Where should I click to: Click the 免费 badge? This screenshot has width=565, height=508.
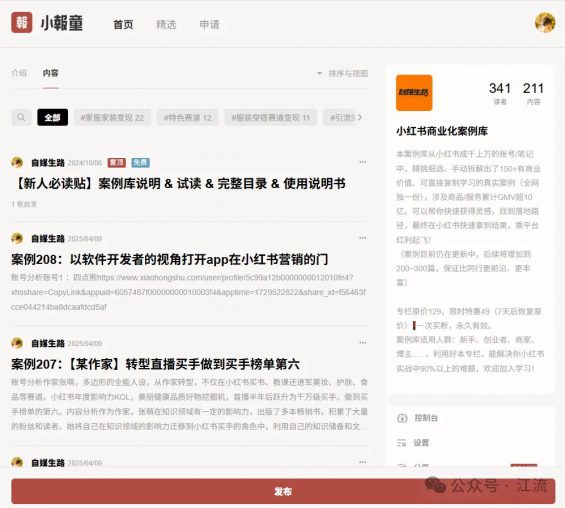140,163
